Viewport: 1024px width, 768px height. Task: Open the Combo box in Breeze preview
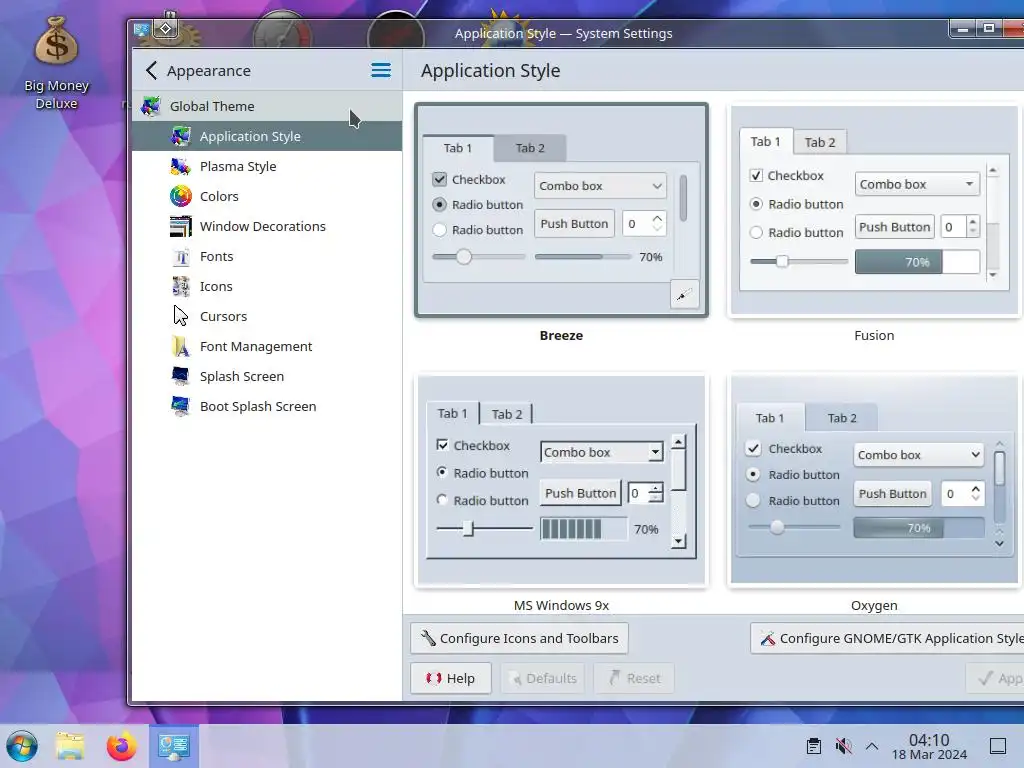[600, 185]
